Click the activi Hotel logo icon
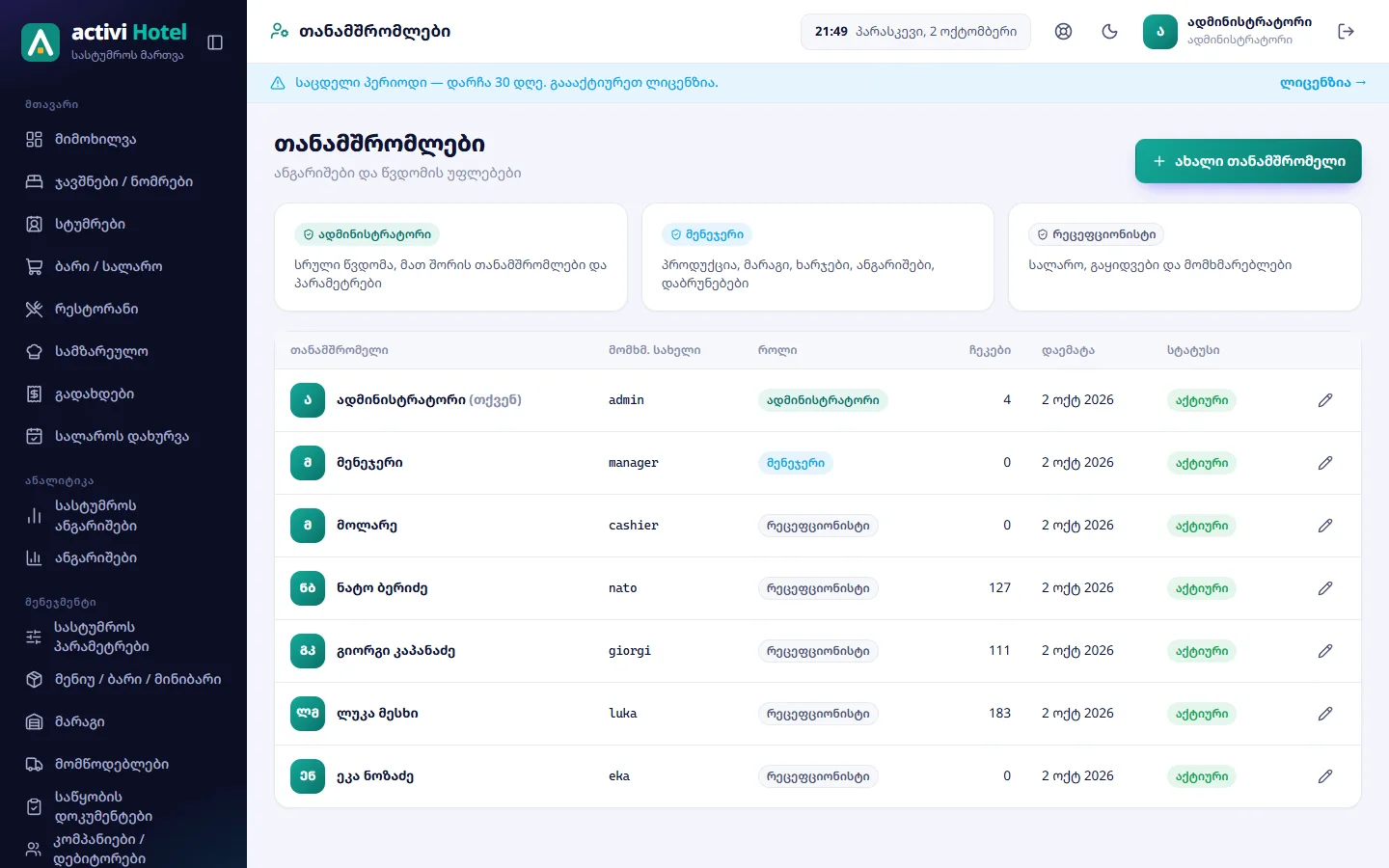The width and height of the screenshot is (1389, 868). (x=41, y=42)
